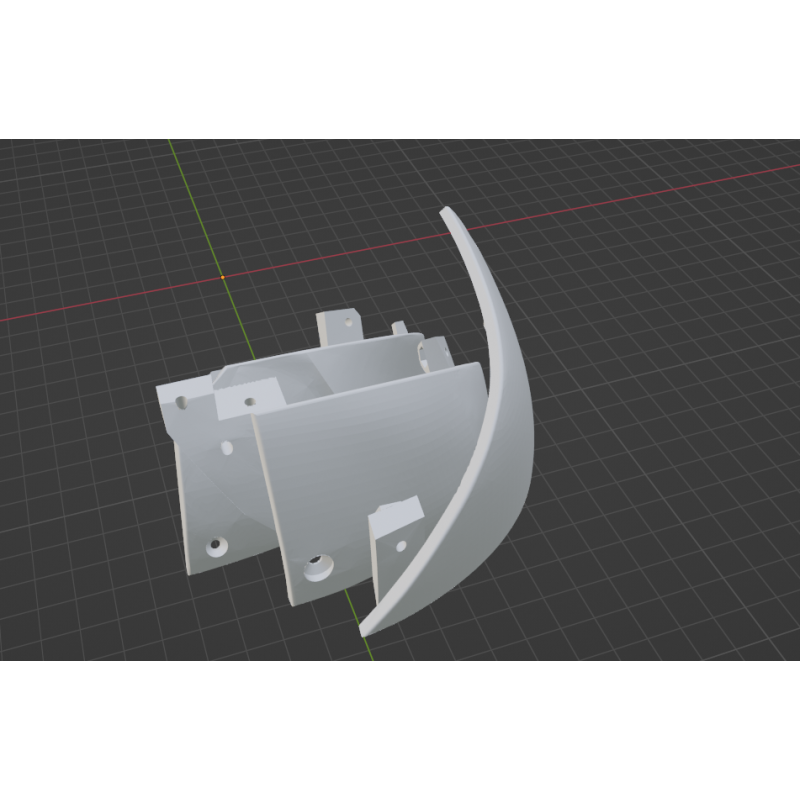The height and width of the screenshot is (800, 800).
Task: Click the hole in the small lower-right bracket
Action: pos(400,546)
